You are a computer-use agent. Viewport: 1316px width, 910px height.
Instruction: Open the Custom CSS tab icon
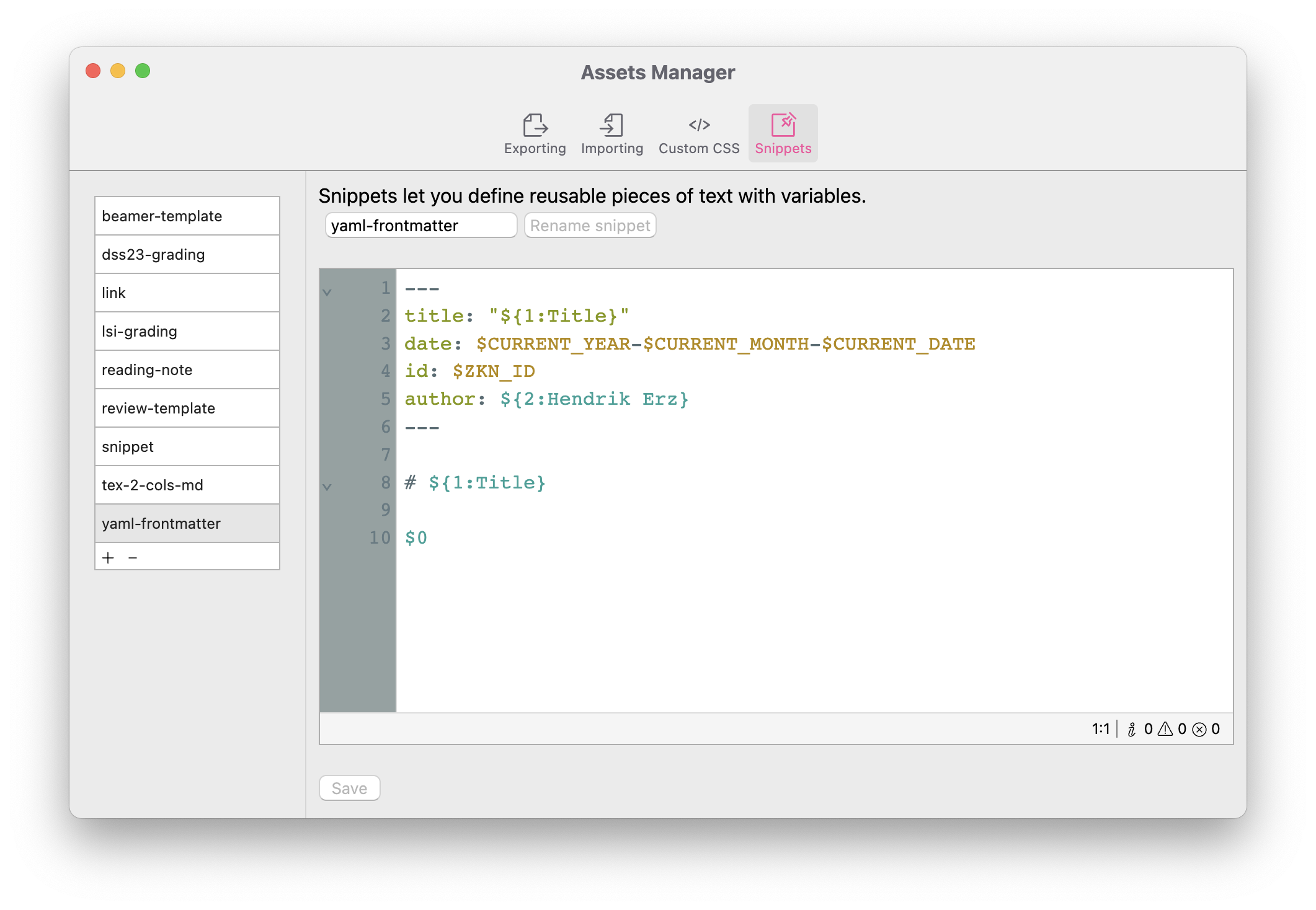point(699,125)
